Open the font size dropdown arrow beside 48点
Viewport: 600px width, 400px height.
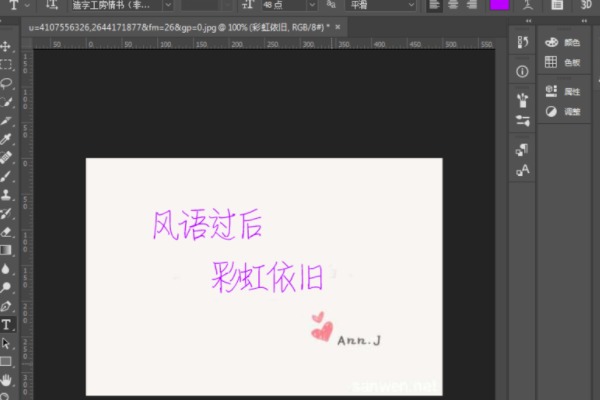[x=312, y=5]
